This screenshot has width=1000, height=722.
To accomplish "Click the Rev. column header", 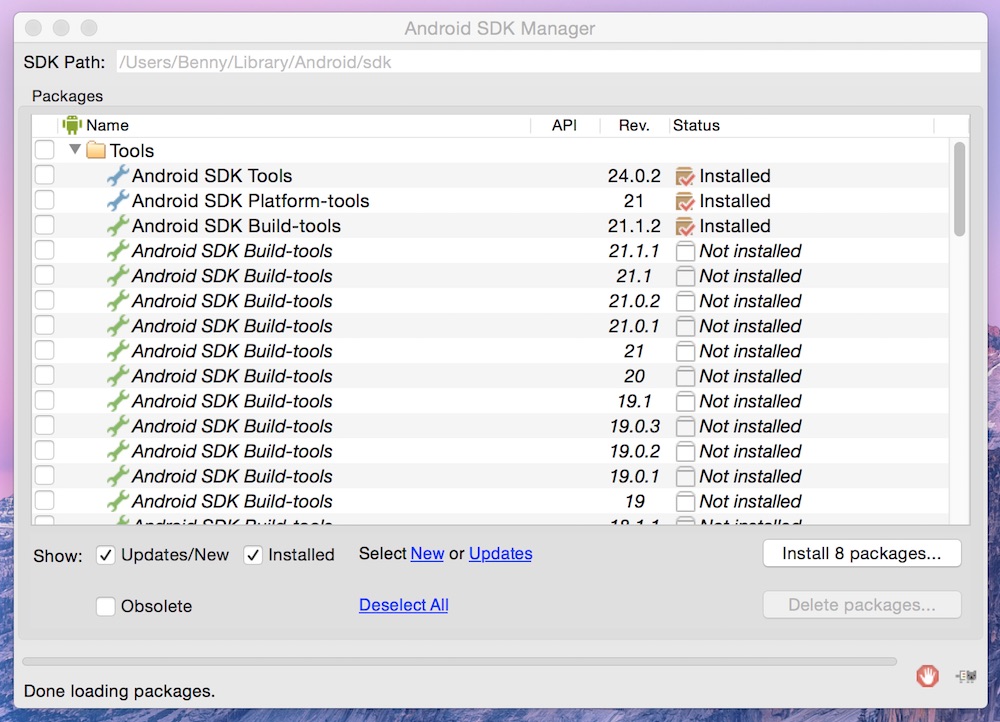I will [x=635, y=125].
